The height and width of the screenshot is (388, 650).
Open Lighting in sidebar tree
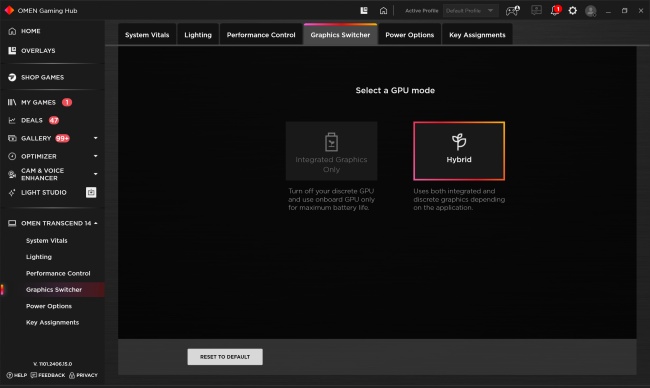coord(39,257)
